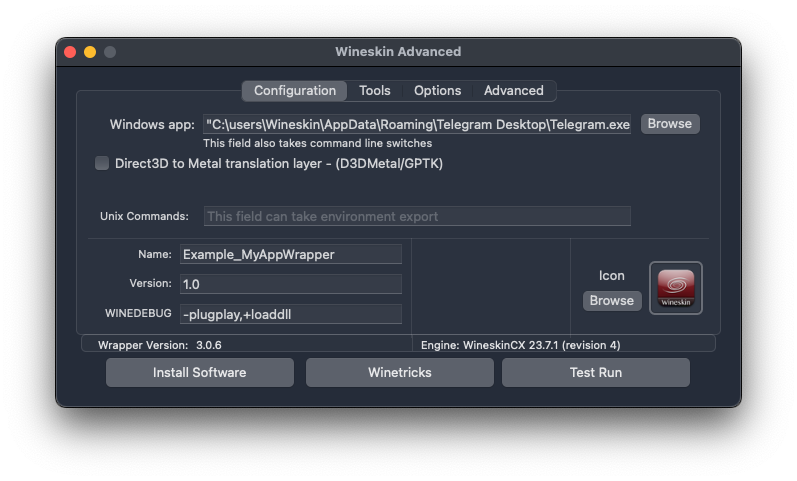Viewport: 797px width, 481px height.
Task: Click 'This field also takes command line switches'
Action: tap(318, 143)
